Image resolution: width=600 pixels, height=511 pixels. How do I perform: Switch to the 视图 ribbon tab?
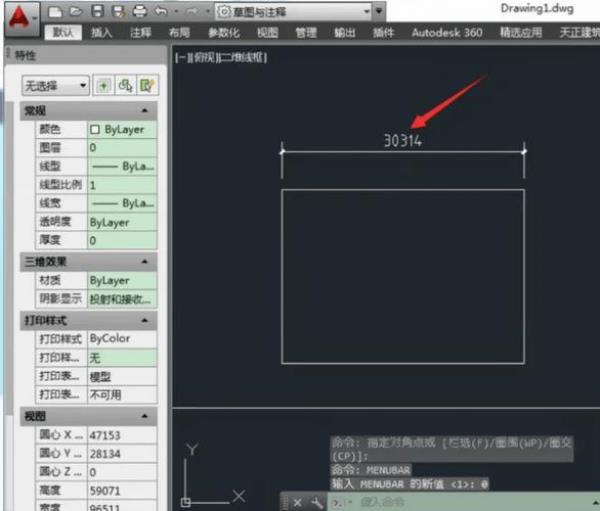pos(267,33)
